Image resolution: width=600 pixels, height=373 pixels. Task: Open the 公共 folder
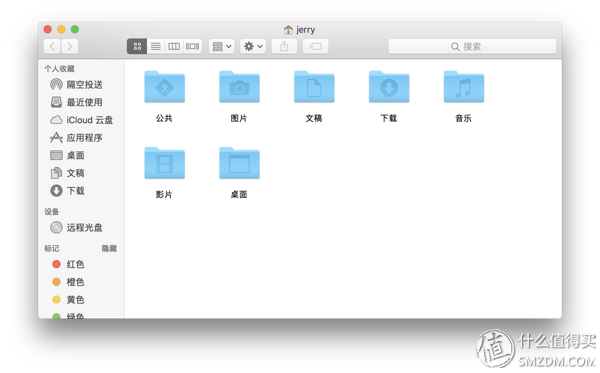(x=165, y=87)
